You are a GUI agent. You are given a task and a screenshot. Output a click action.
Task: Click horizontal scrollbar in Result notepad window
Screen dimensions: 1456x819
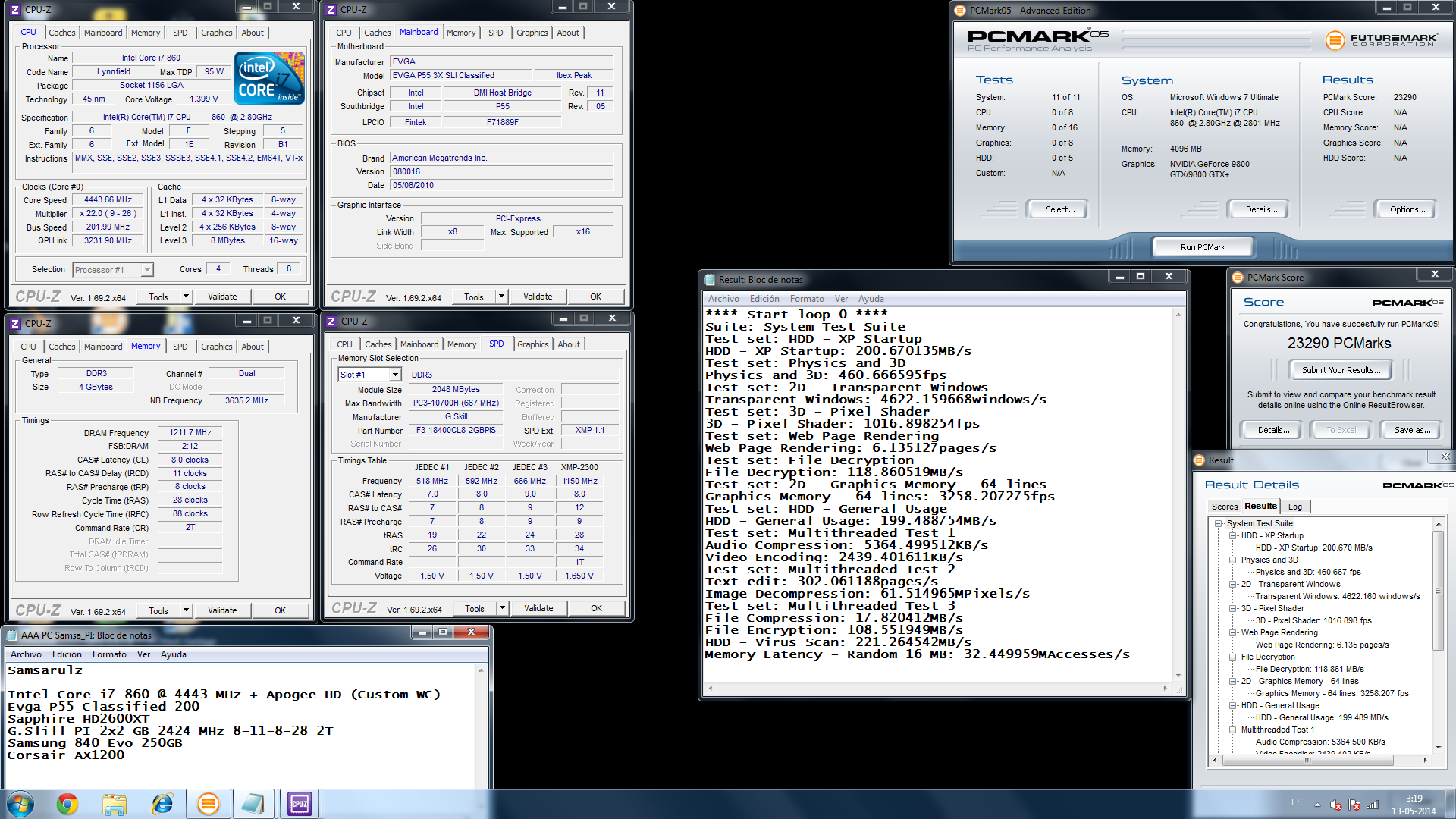tap(937, 689)
